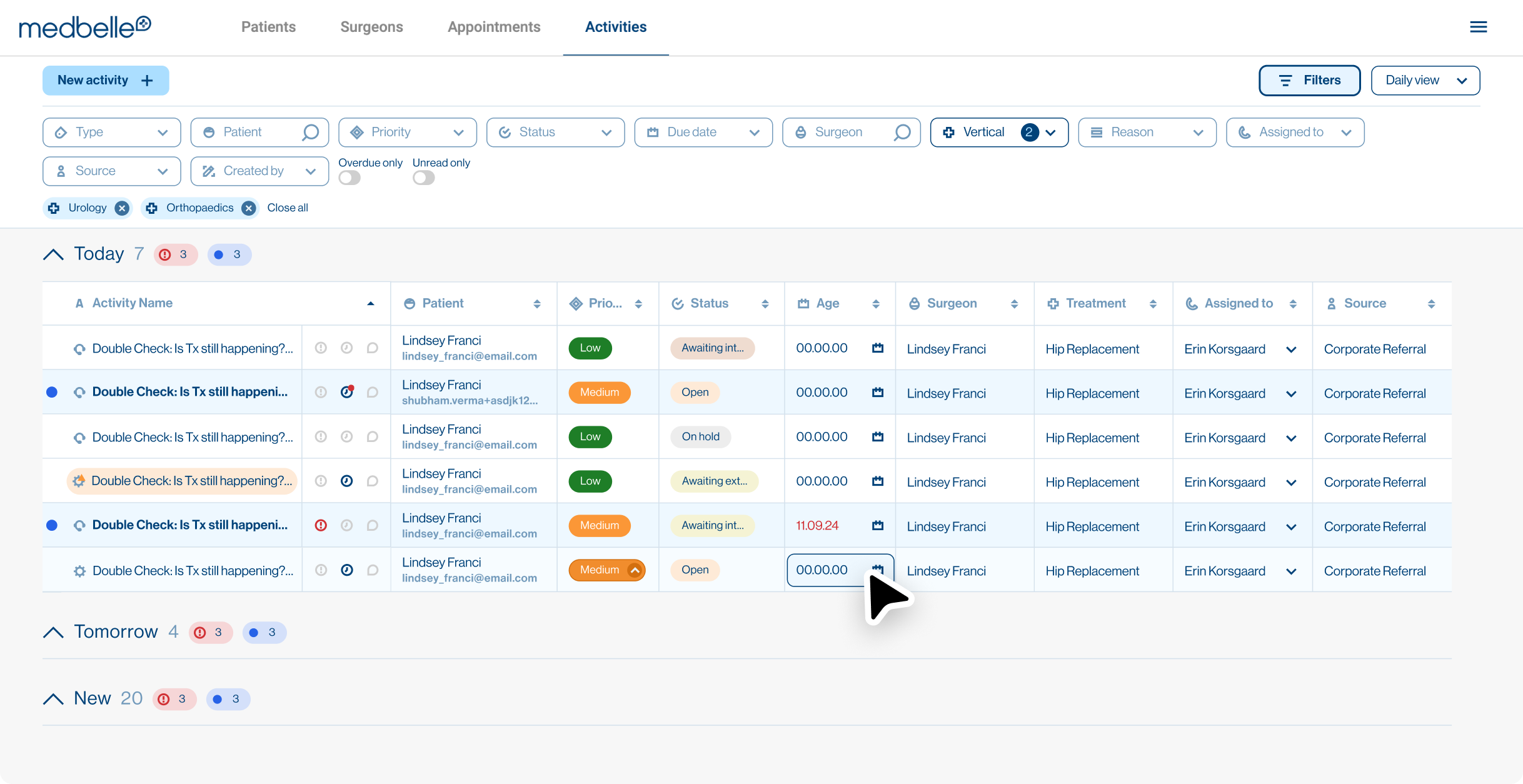Collapse the Tomorrow section
The height and width of the screenshot is (784, 1523).
coord(54,632)
